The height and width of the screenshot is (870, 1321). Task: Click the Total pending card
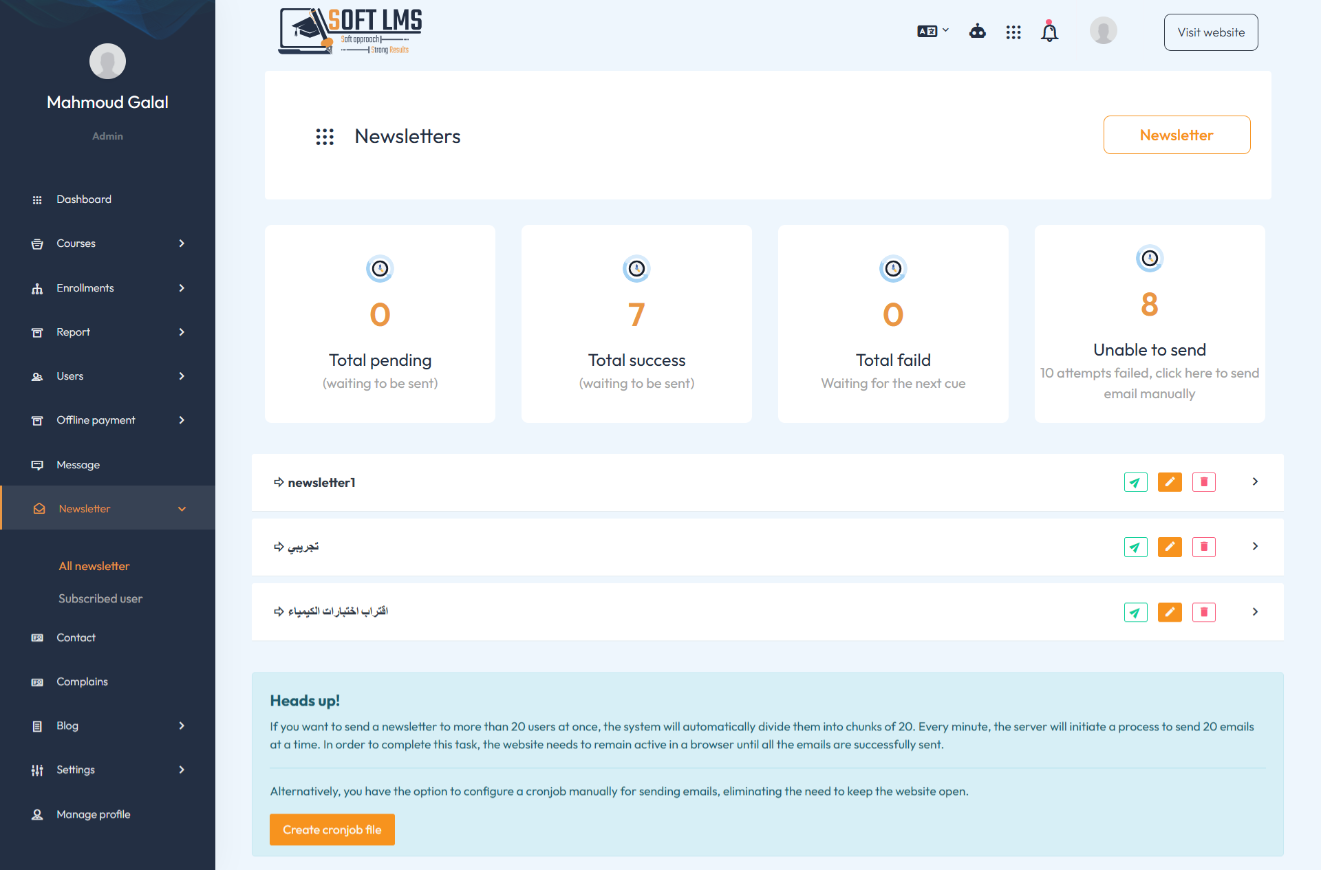pyautogui.click(x=380, y=324)
